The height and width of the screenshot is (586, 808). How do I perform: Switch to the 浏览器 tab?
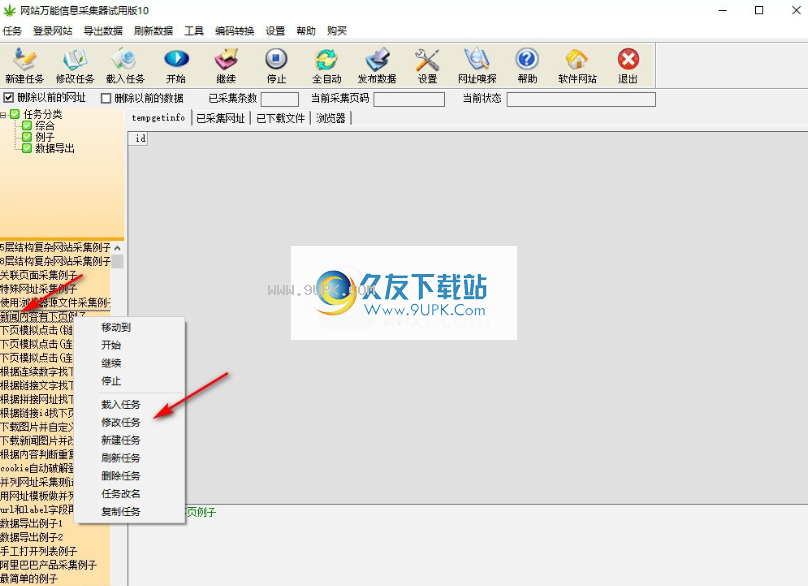pos(331,118)
